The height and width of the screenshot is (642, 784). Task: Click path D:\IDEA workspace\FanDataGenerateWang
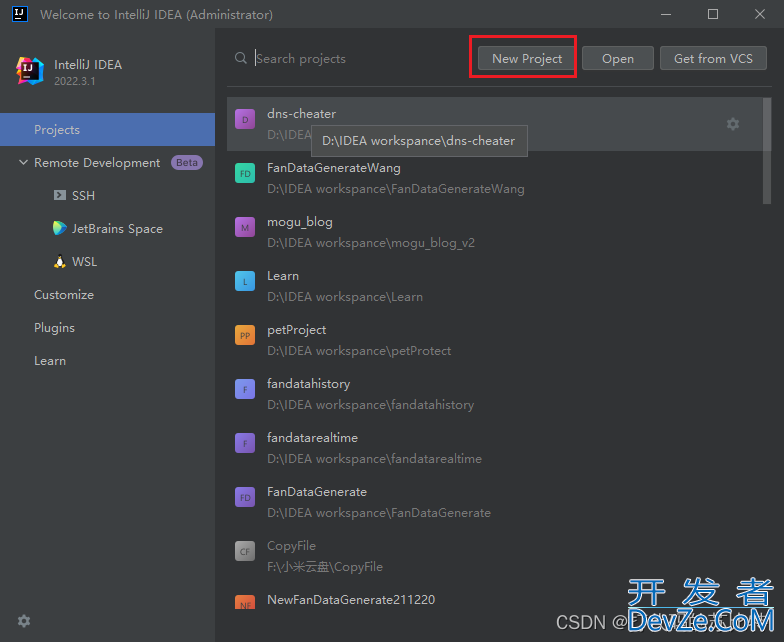pyautogui.click(x=396, y=188)
